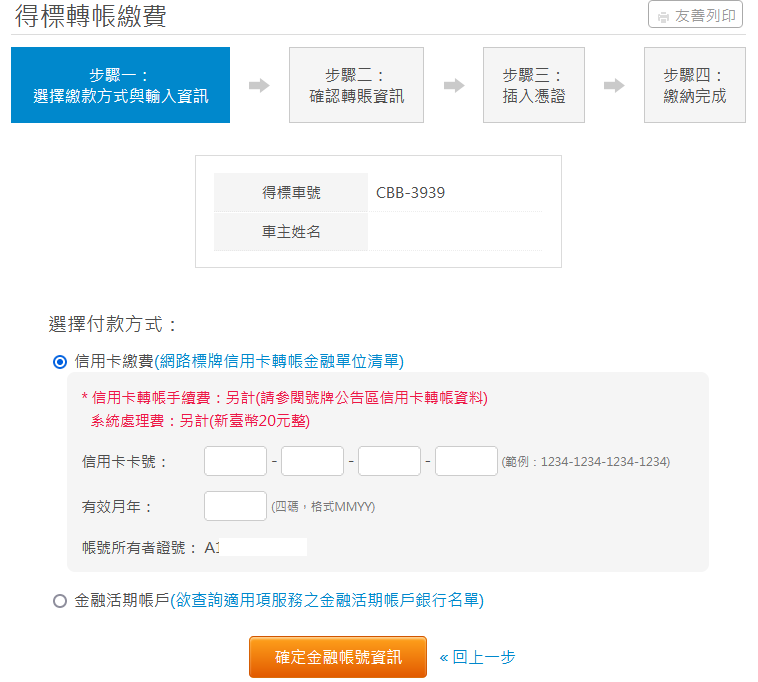Image resolution: width=758 pixels, height=682 pixels.
Task: Click the 確定金融帳號資訊 button
Action: 338,657
